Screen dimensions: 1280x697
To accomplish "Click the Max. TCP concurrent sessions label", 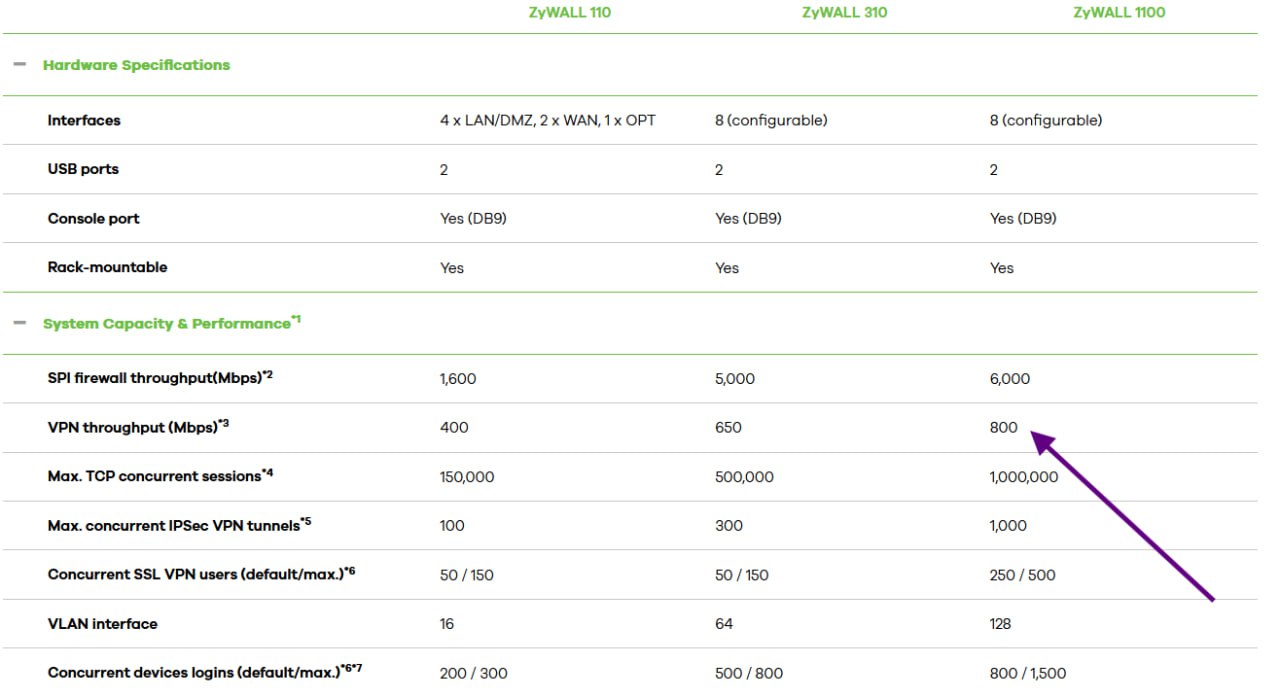I will [160, 476].
